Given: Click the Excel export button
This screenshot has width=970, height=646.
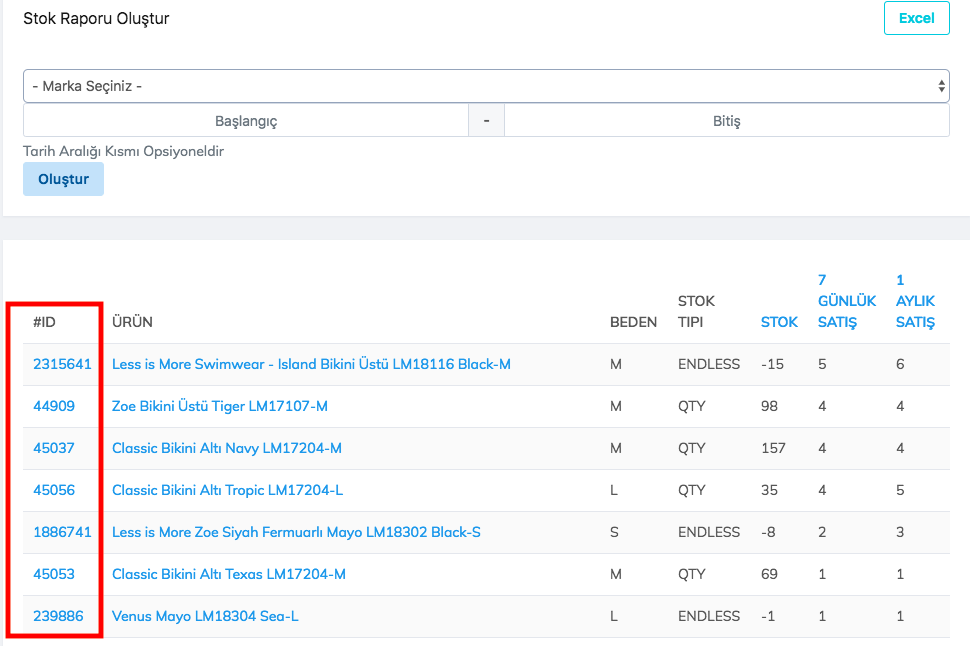Looking at the screenshot, I should [x=916, y=18].
